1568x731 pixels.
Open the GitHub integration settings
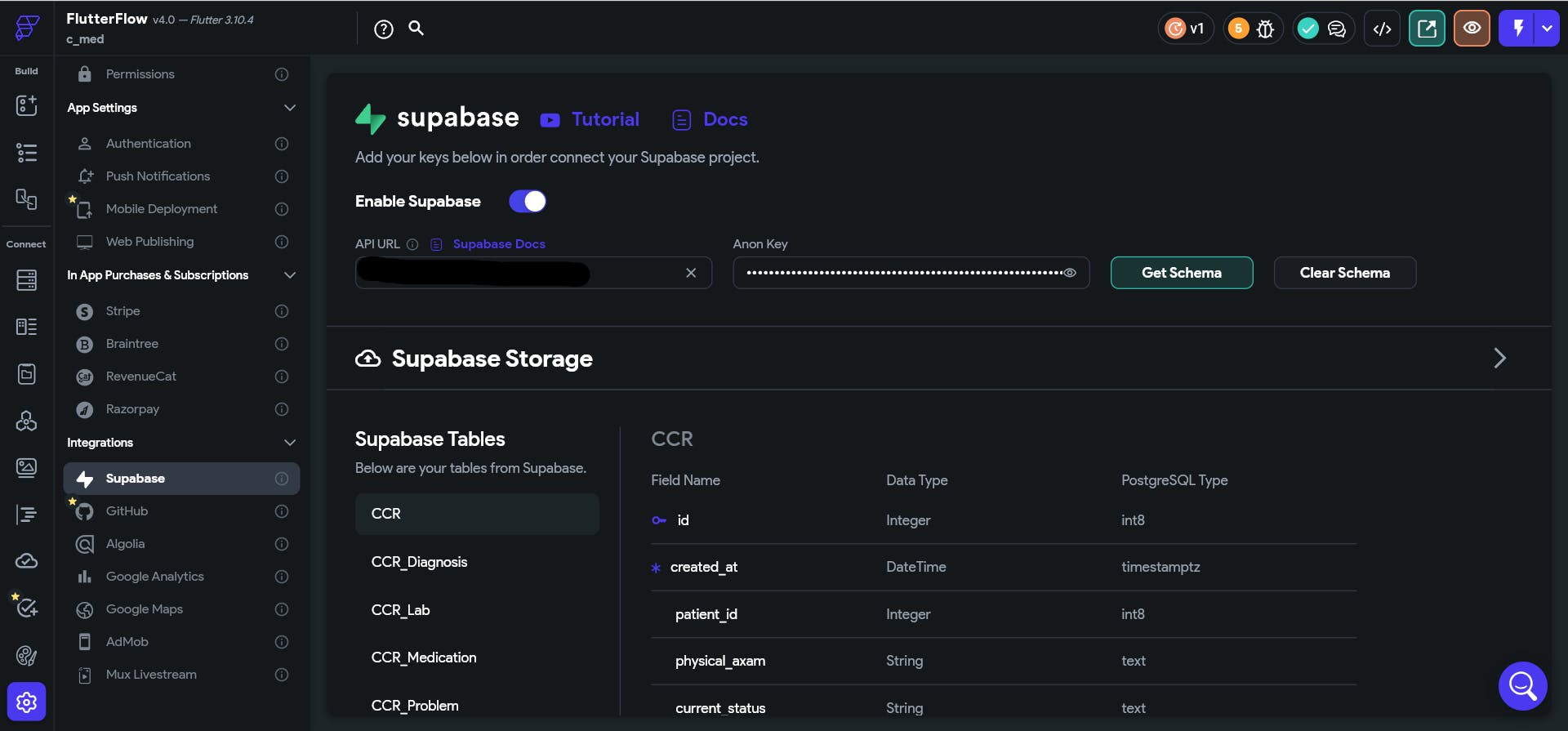coord(127,511)
